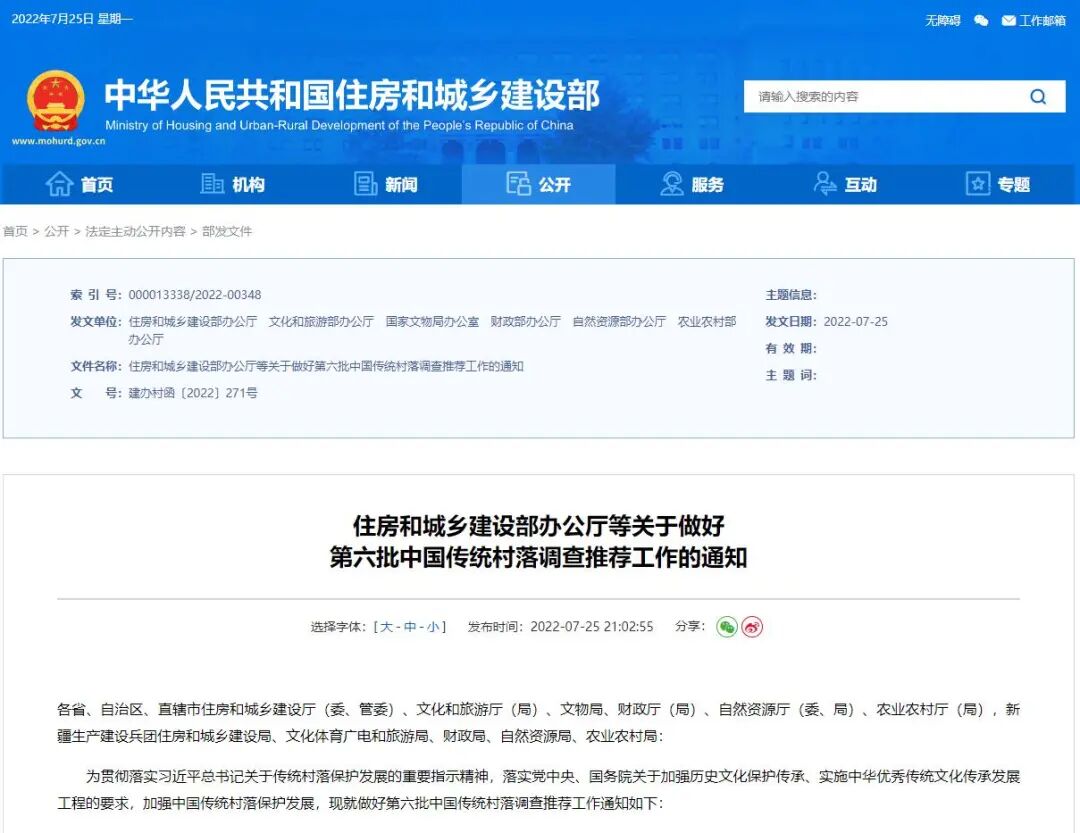Click the interaction icon beside 互动
This screenshot has width=1080, height=833.
(x=824, y=184)
